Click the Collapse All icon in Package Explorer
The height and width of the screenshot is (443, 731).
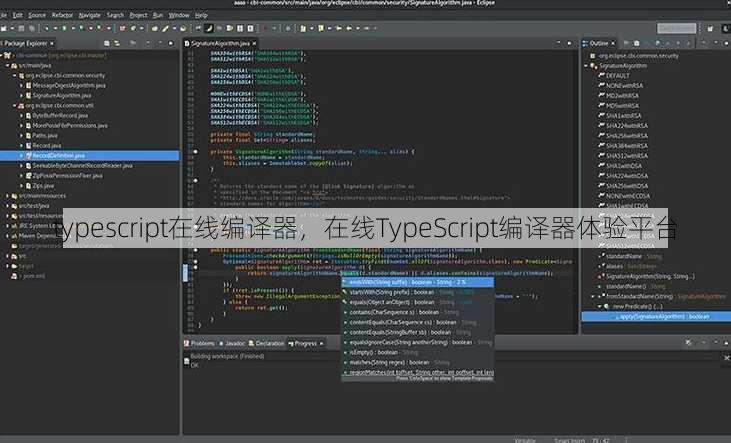(x=107, y=43)
